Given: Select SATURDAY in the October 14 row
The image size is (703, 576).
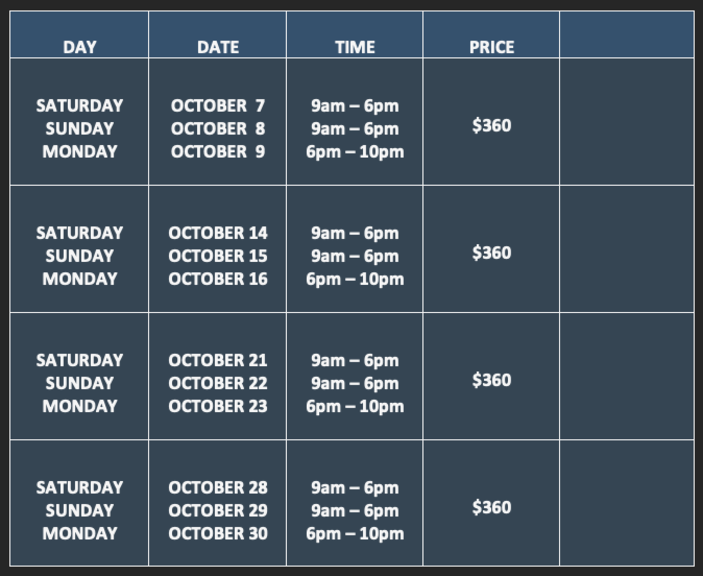Looking at the screenshot, I should (x=79, y=233).
